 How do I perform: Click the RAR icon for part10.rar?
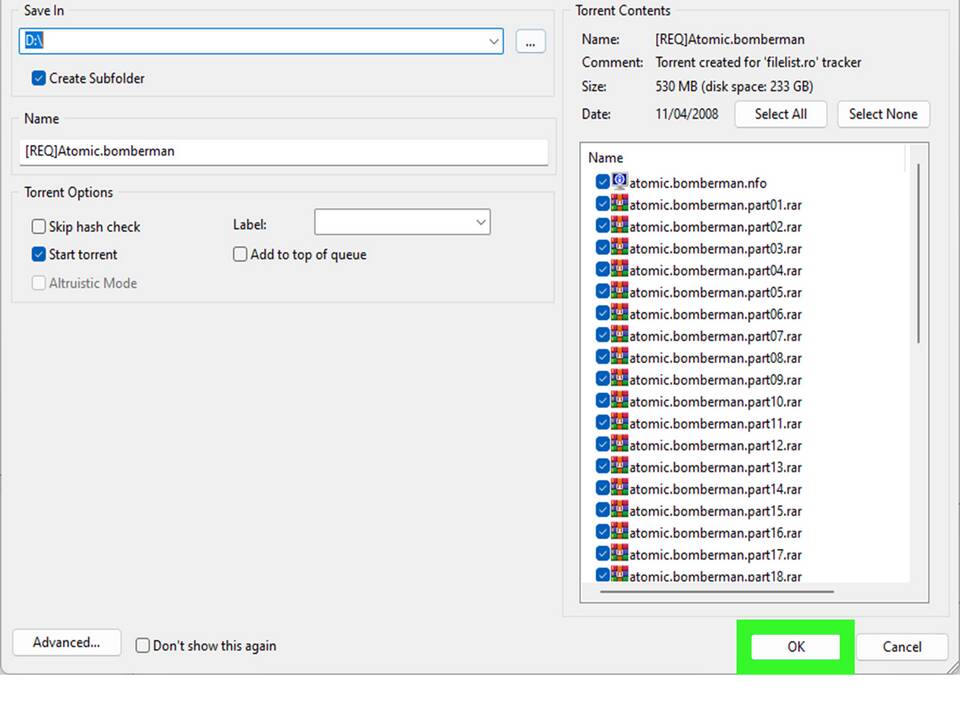click(620, 400)
